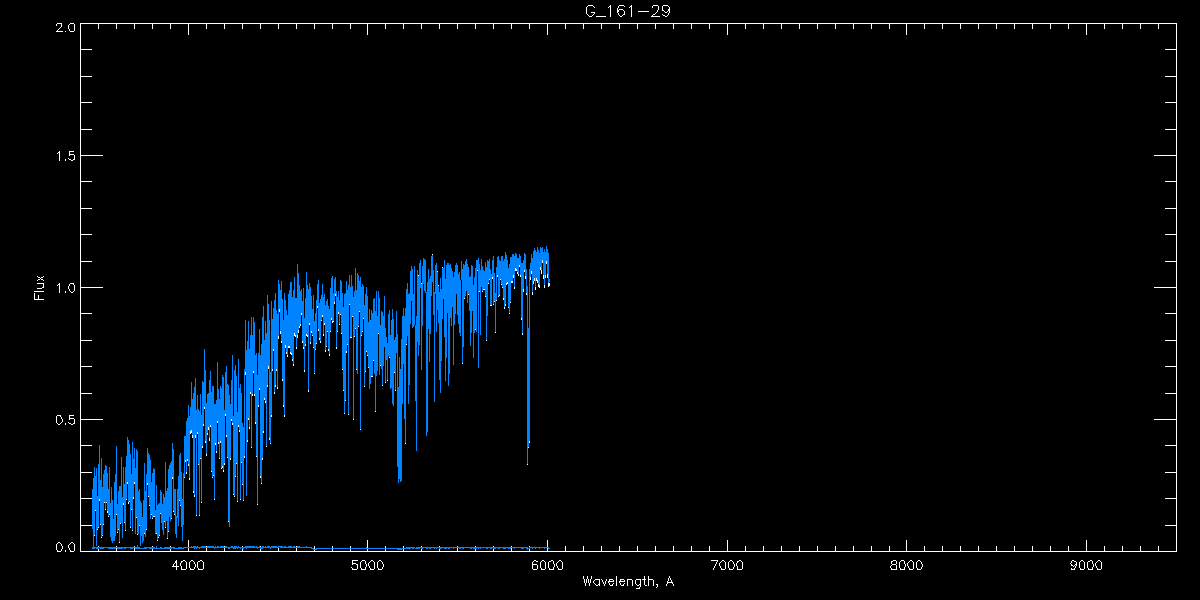Click the 4000 wavelength tick label
Image resolution: width=1200 pixels, height=600 pixels.
point(188,565)
